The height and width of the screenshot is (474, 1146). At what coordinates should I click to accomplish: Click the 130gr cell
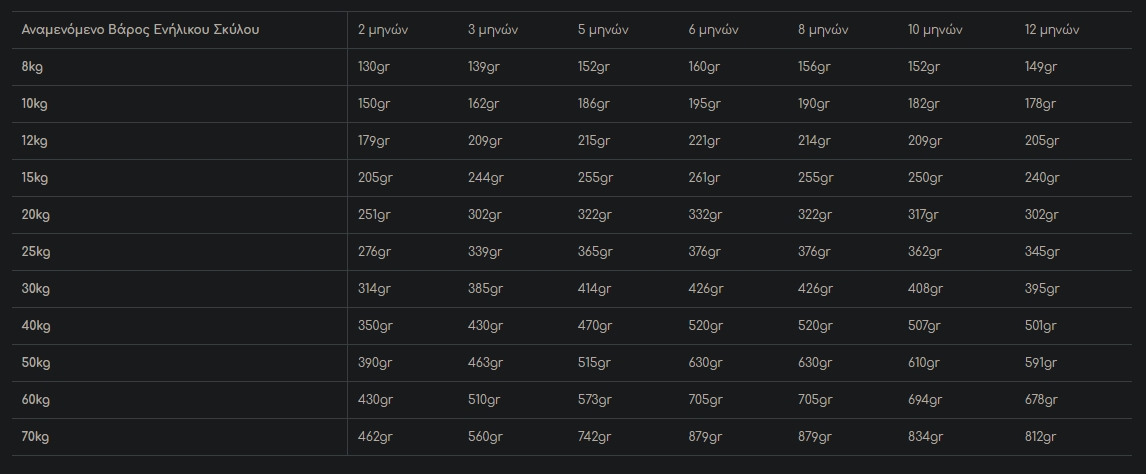375,67
